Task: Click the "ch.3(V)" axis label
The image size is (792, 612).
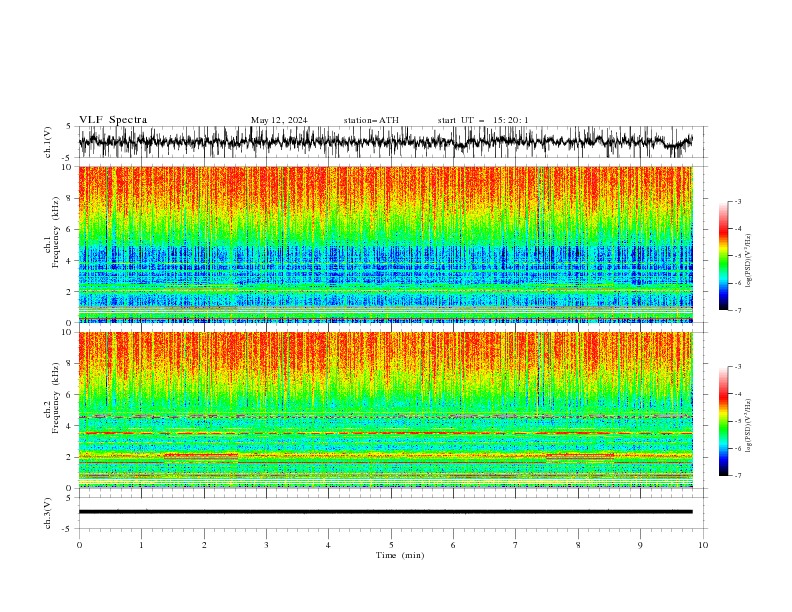Action: coord(48,513)
